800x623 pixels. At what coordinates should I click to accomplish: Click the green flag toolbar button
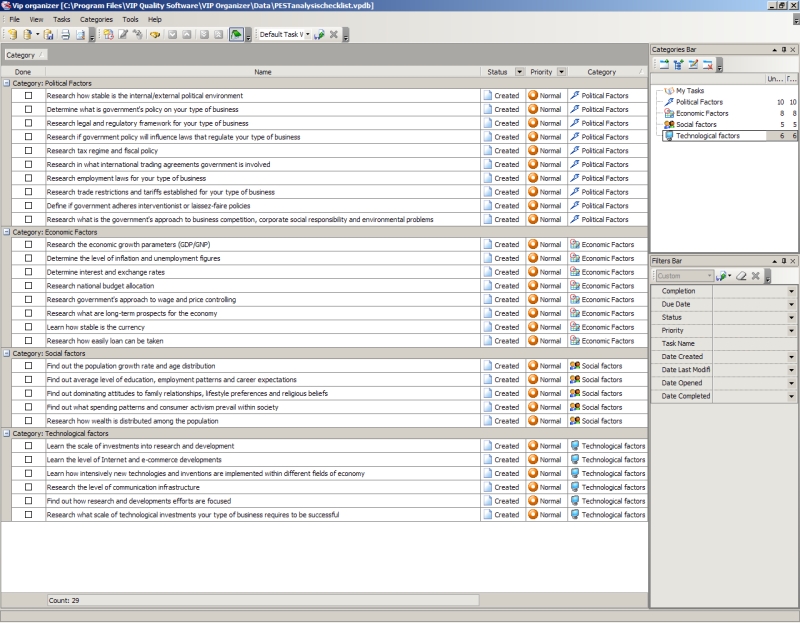click(236, 35)
